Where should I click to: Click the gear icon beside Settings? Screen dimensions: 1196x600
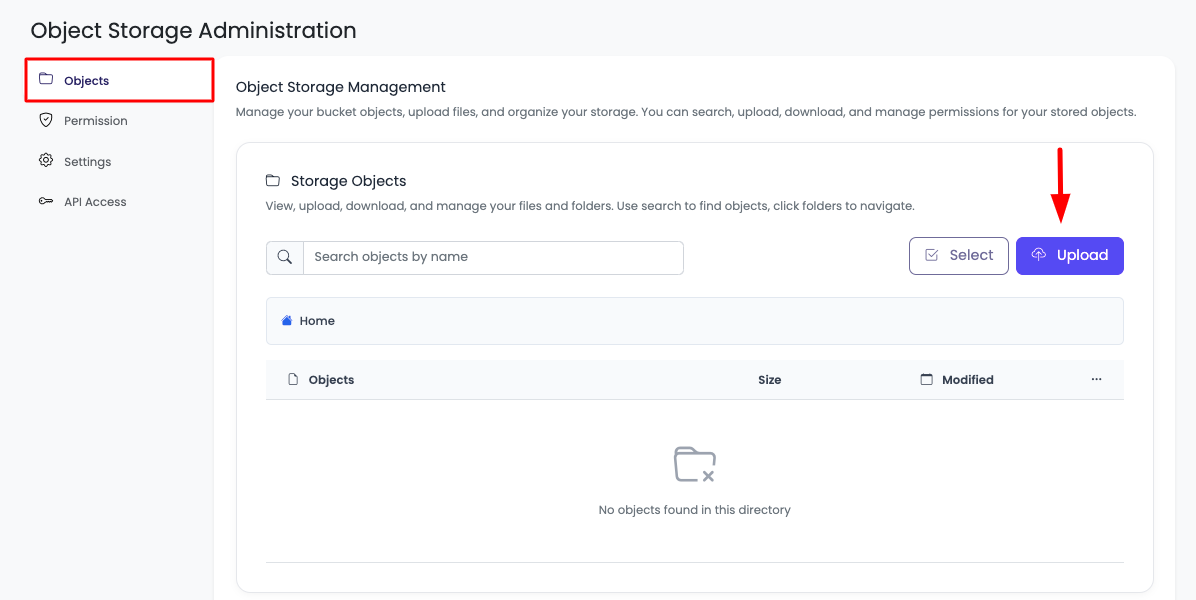pos(46,161)
